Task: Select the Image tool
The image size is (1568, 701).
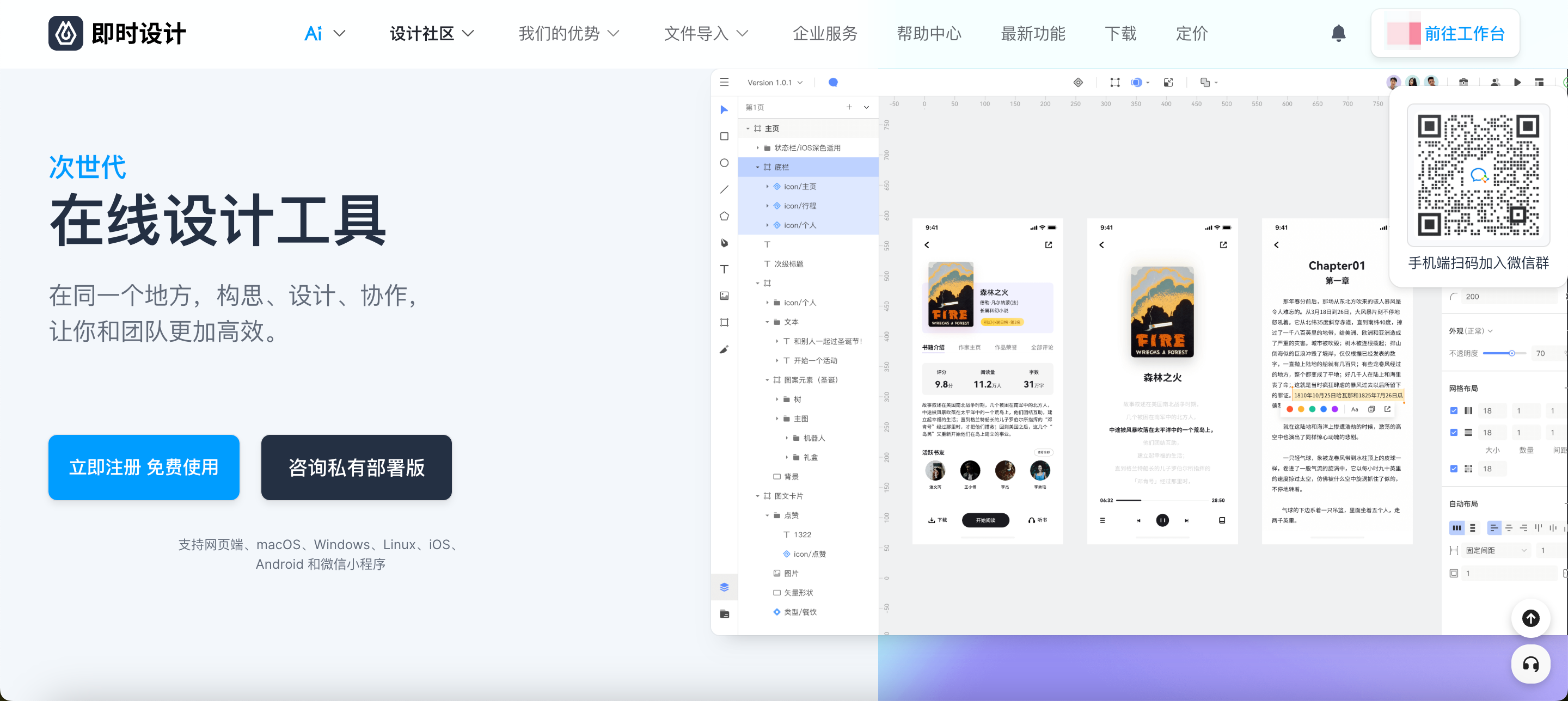Action: 724,296
